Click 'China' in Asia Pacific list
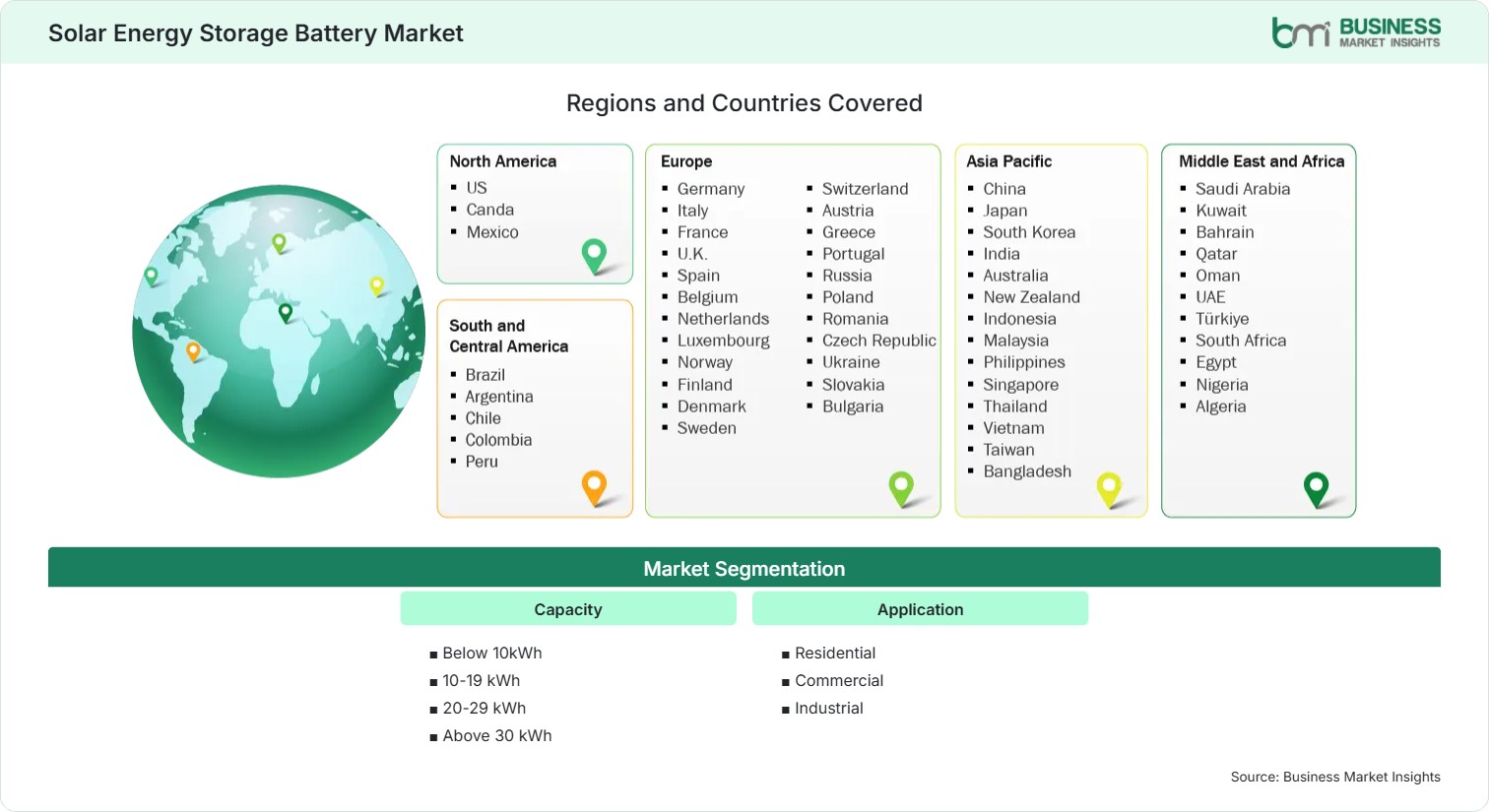The height and width of the screenshot is (812, 1489). (1004, 189)
